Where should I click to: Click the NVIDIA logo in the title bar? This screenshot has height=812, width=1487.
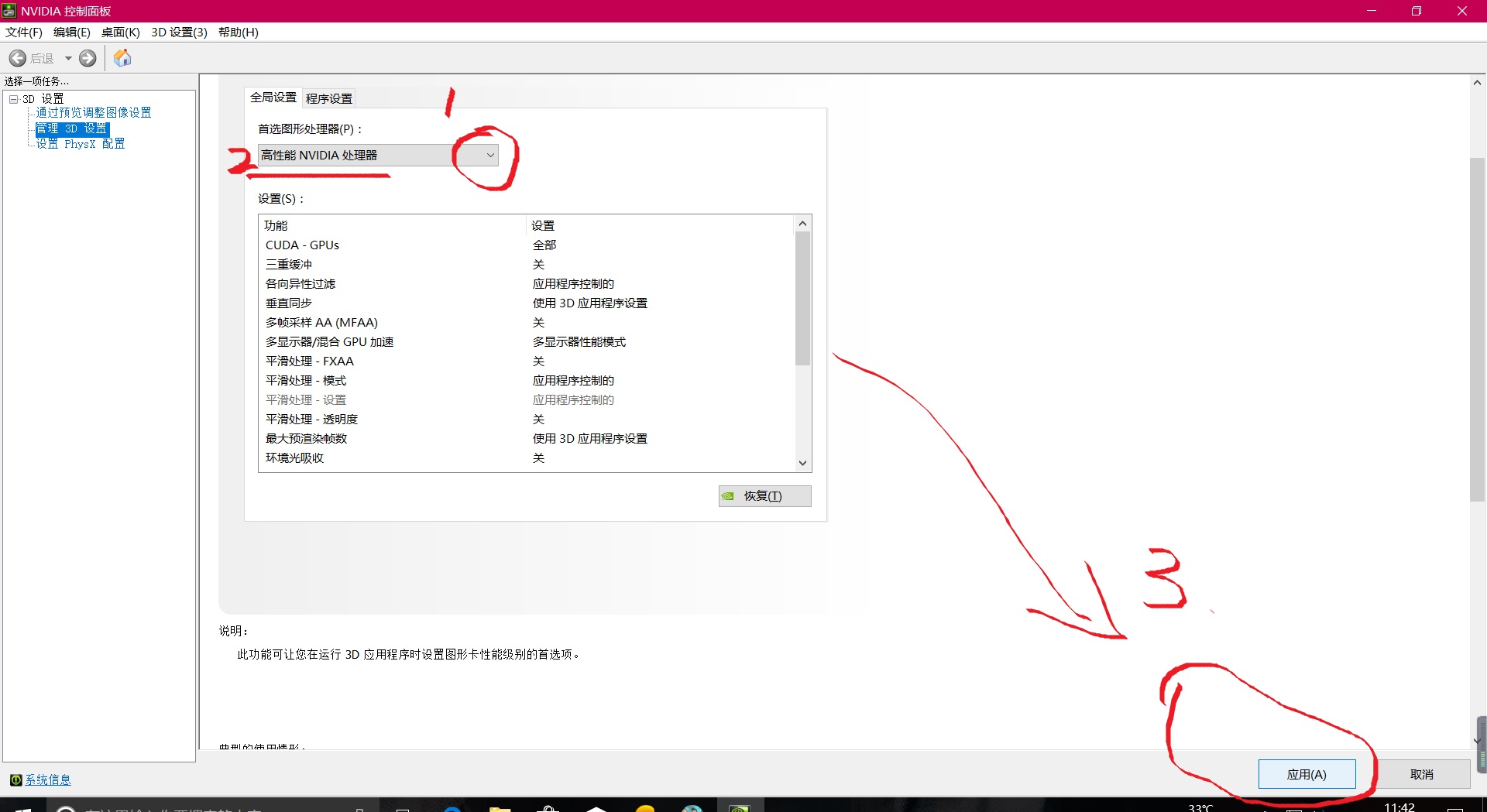tap(9, 11)
